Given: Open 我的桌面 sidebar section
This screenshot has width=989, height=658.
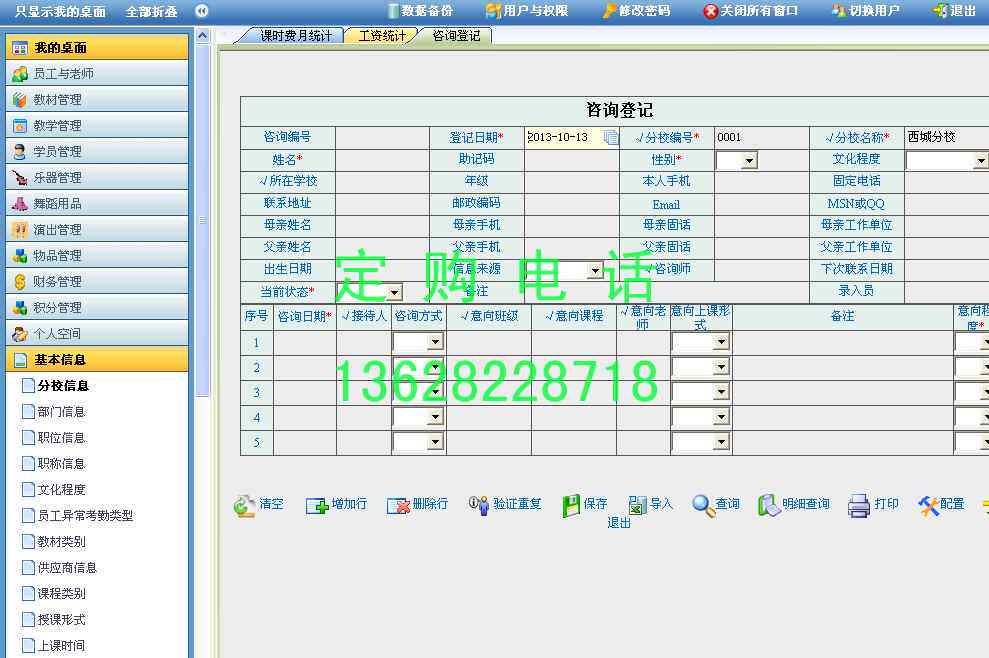Looking at the screenshot, I should pos(97,47).
